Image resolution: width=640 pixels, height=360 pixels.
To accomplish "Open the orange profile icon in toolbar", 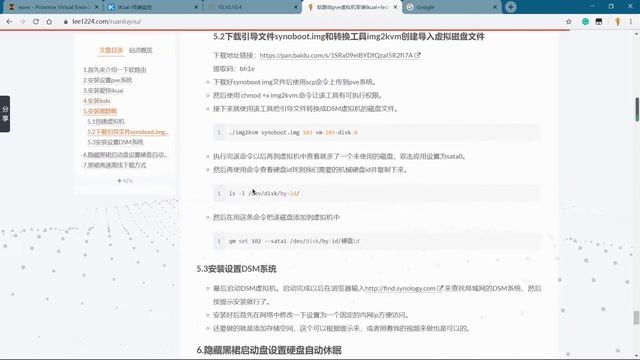I will click(x=618, y=22).
